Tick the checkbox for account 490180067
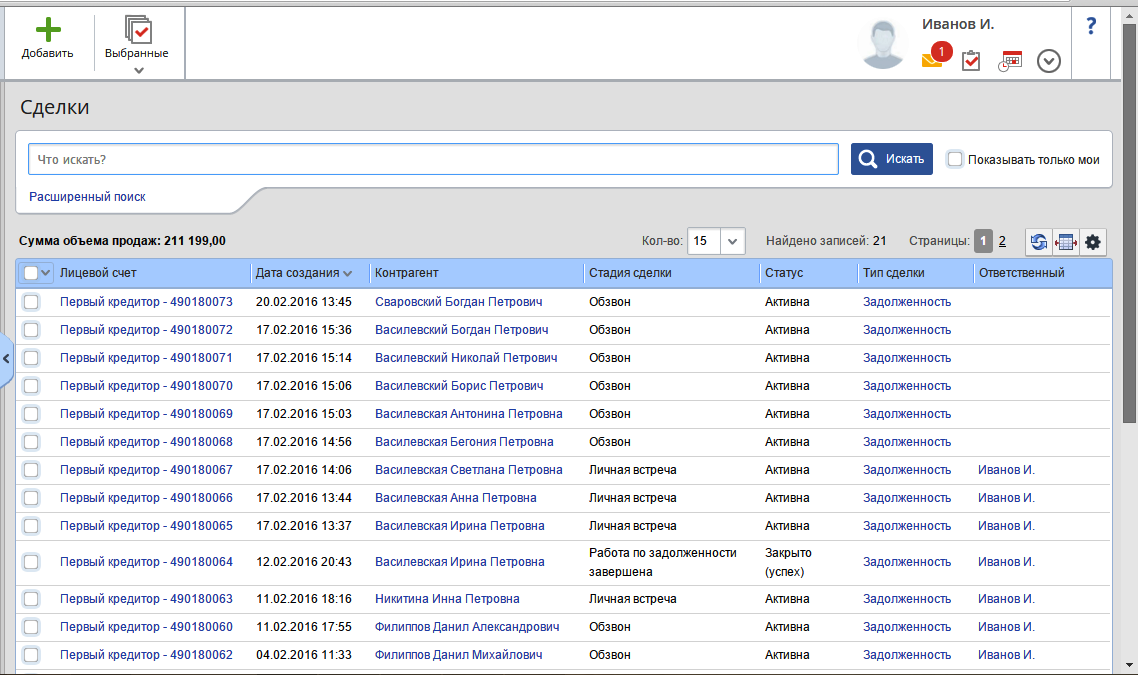This screenshot has height=675, width=1138. (31, 470)
